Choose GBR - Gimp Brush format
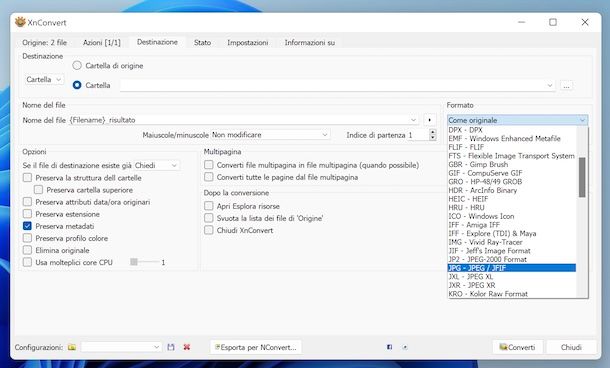 [x=512, y=164]
